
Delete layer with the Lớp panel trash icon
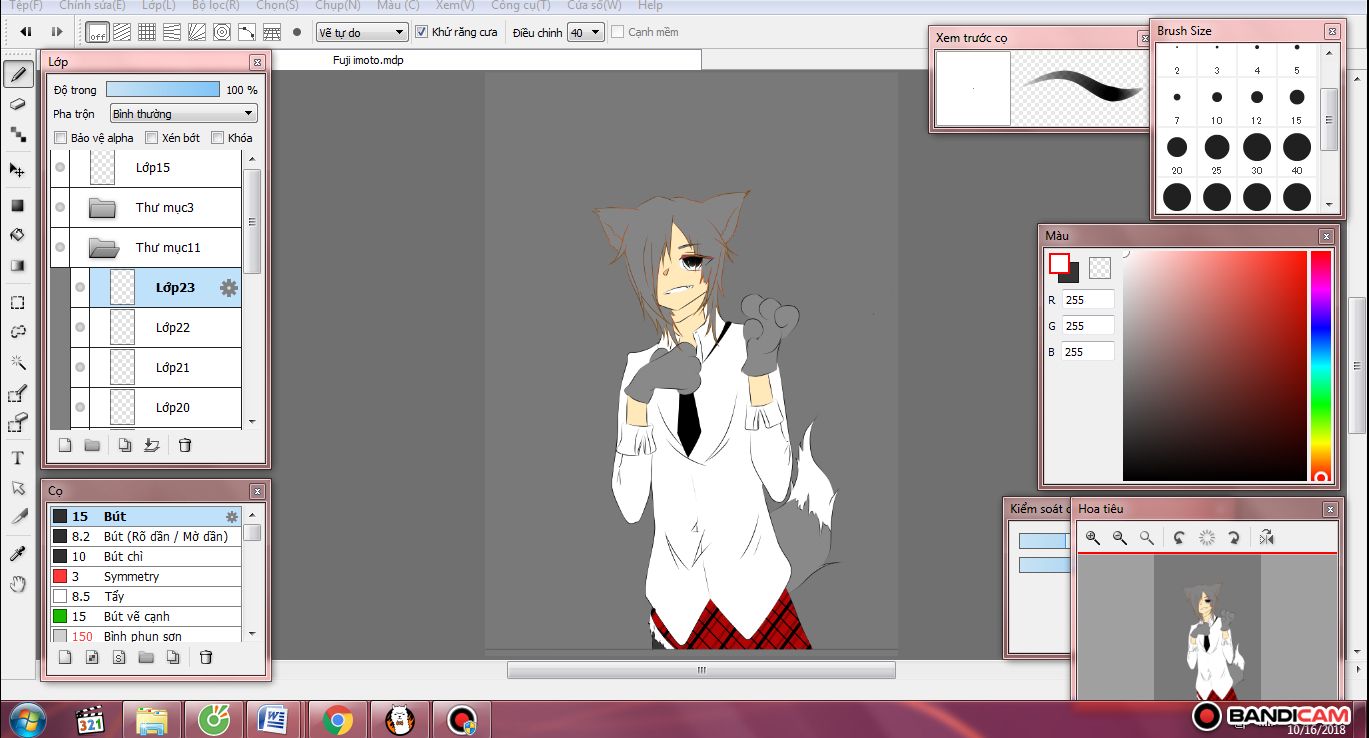pos(185,446)
